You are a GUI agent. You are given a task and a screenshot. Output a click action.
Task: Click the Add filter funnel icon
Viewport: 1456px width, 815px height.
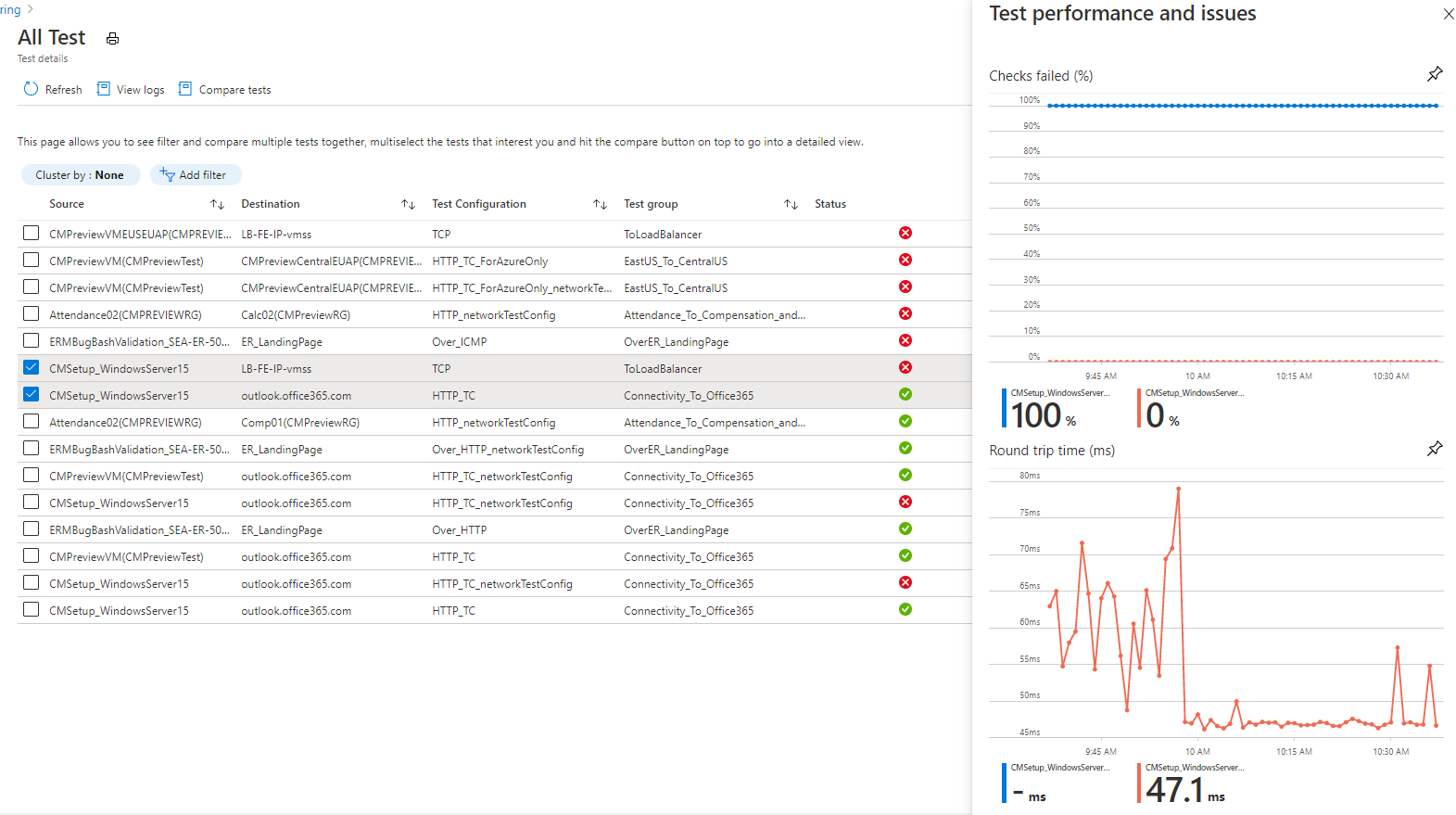[167, 174]
